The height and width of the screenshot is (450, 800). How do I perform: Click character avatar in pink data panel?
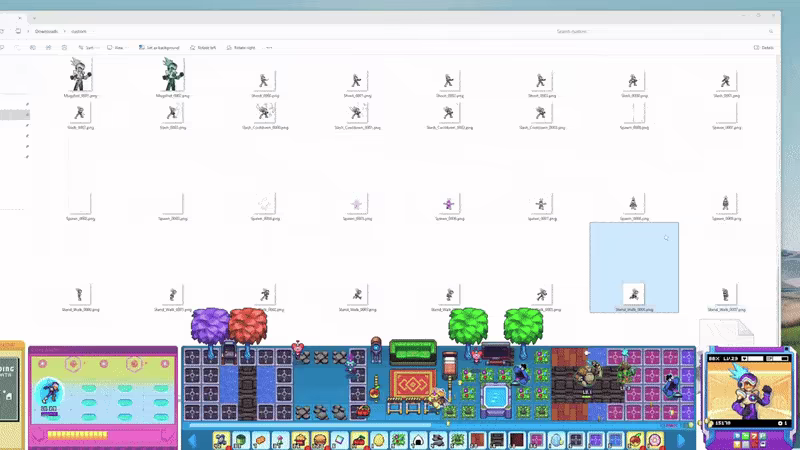click(x=49, y=392)
